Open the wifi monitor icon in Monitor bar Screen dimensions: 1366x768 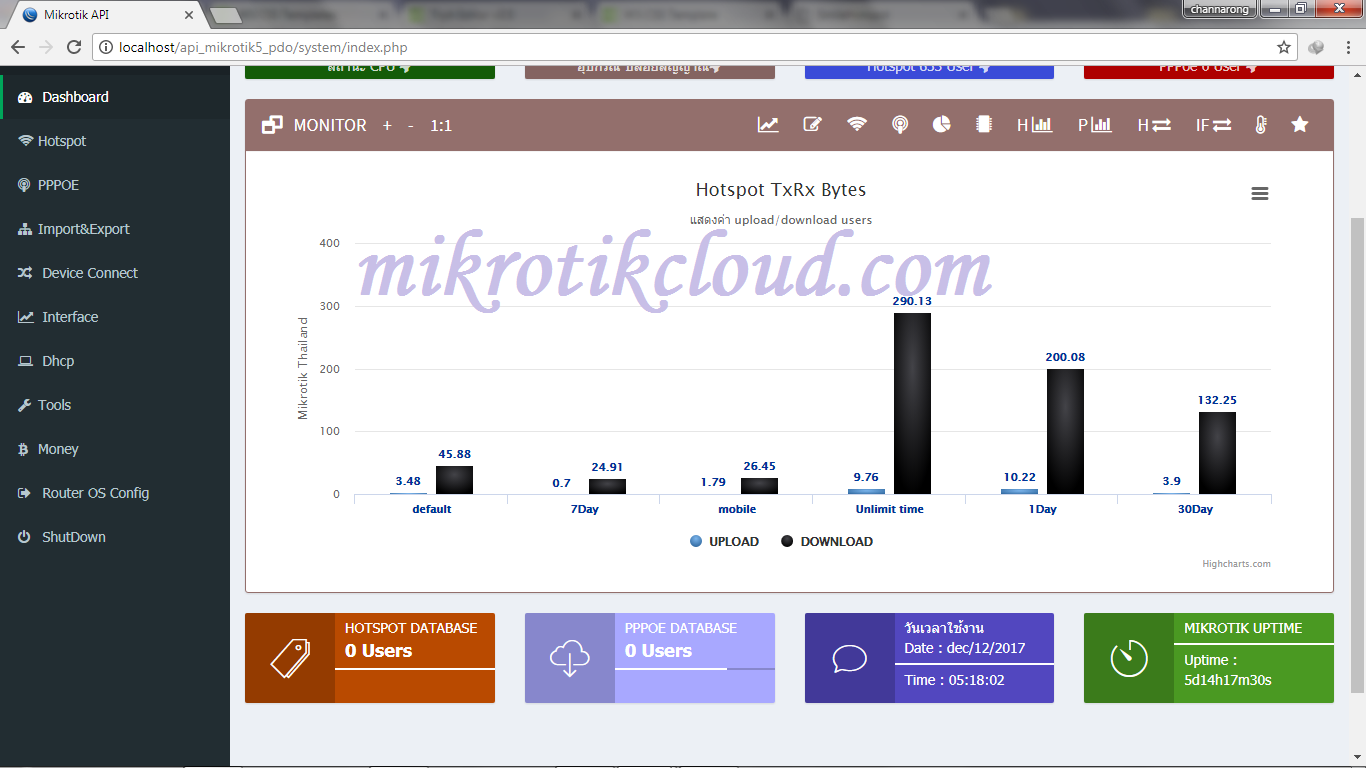(857, 125)
